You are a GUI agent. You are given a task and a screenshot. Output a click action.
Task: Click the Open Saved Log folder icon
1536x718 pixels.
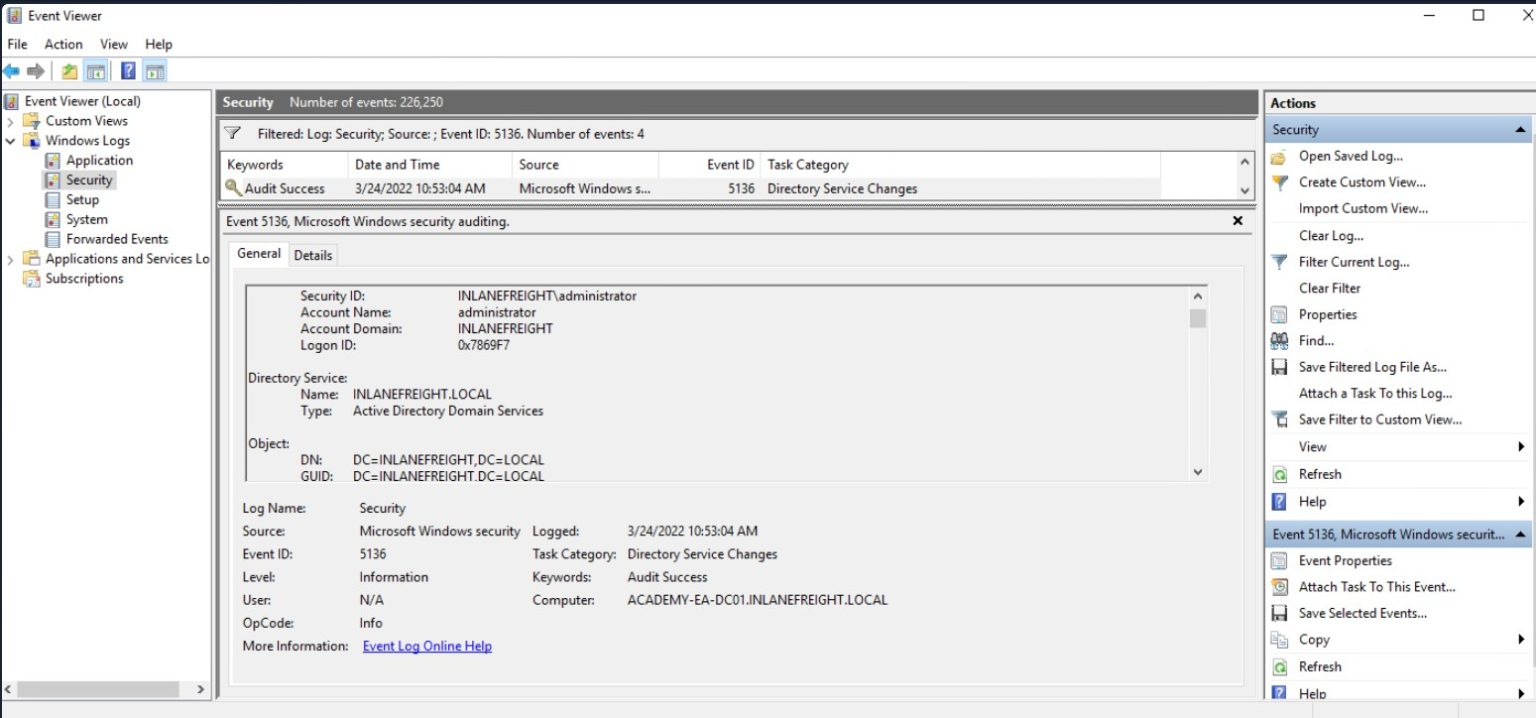(x=1279, y=157)
